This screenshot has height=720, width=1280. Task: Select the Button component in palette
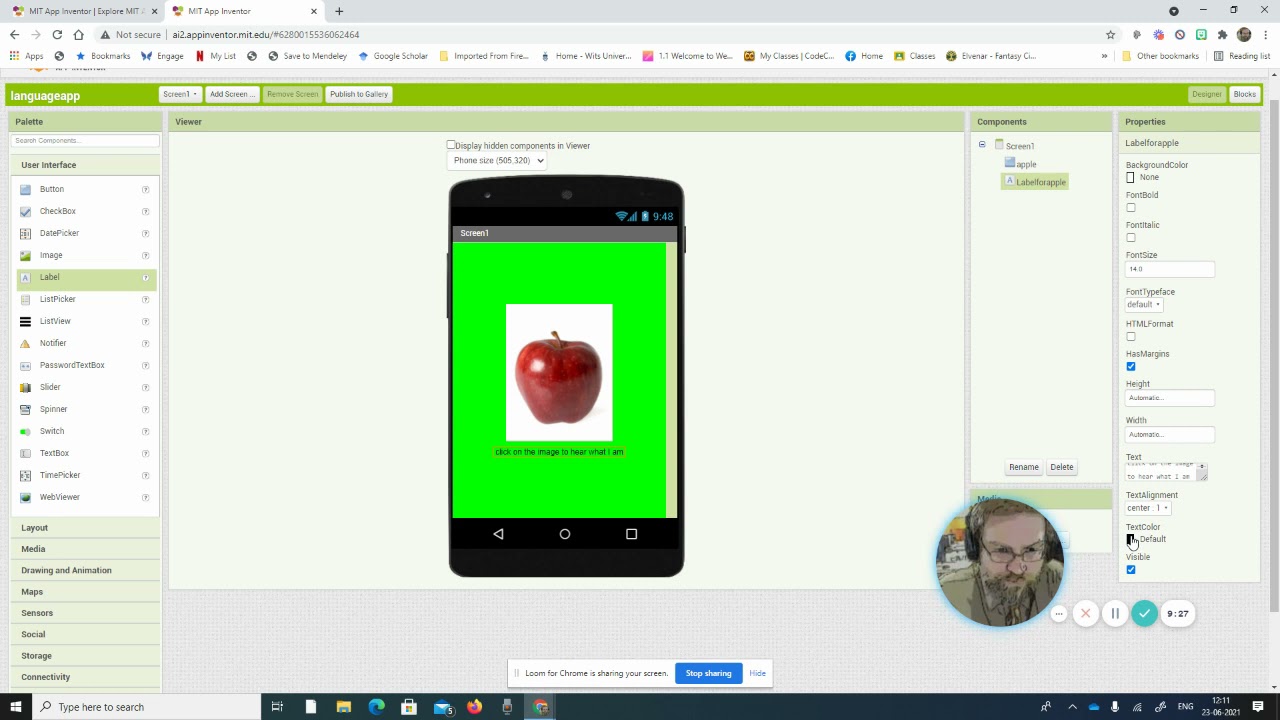52,189
